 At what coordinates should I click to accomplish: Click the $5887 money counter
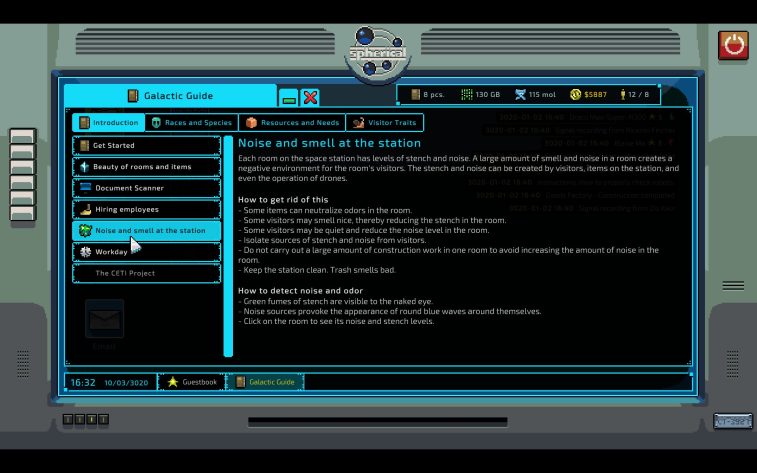[588, 95]
